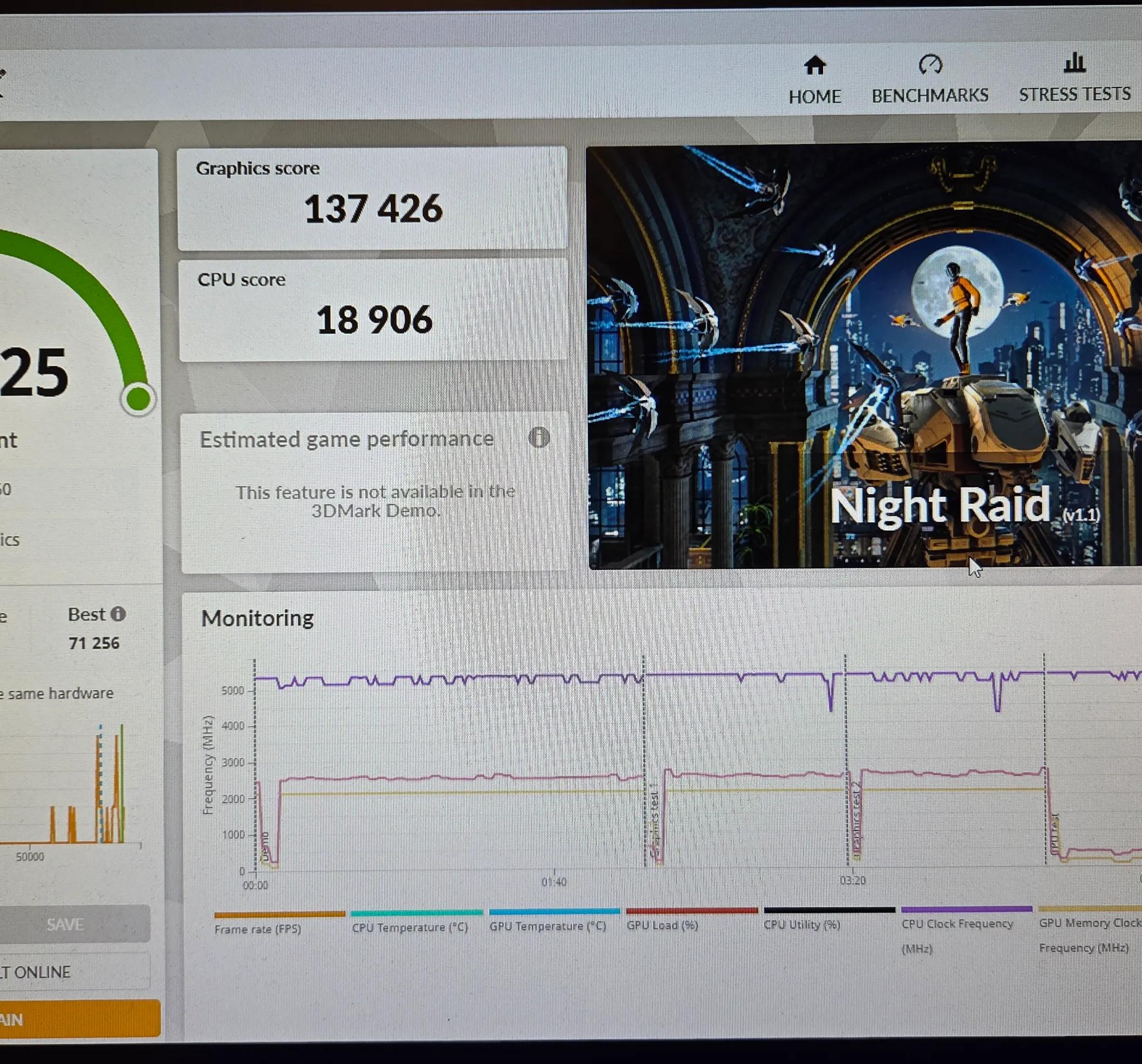Click the green dot at the score gauge end
The image size is (1142, 1064).
pyautogui.click(x=138, y=398)
